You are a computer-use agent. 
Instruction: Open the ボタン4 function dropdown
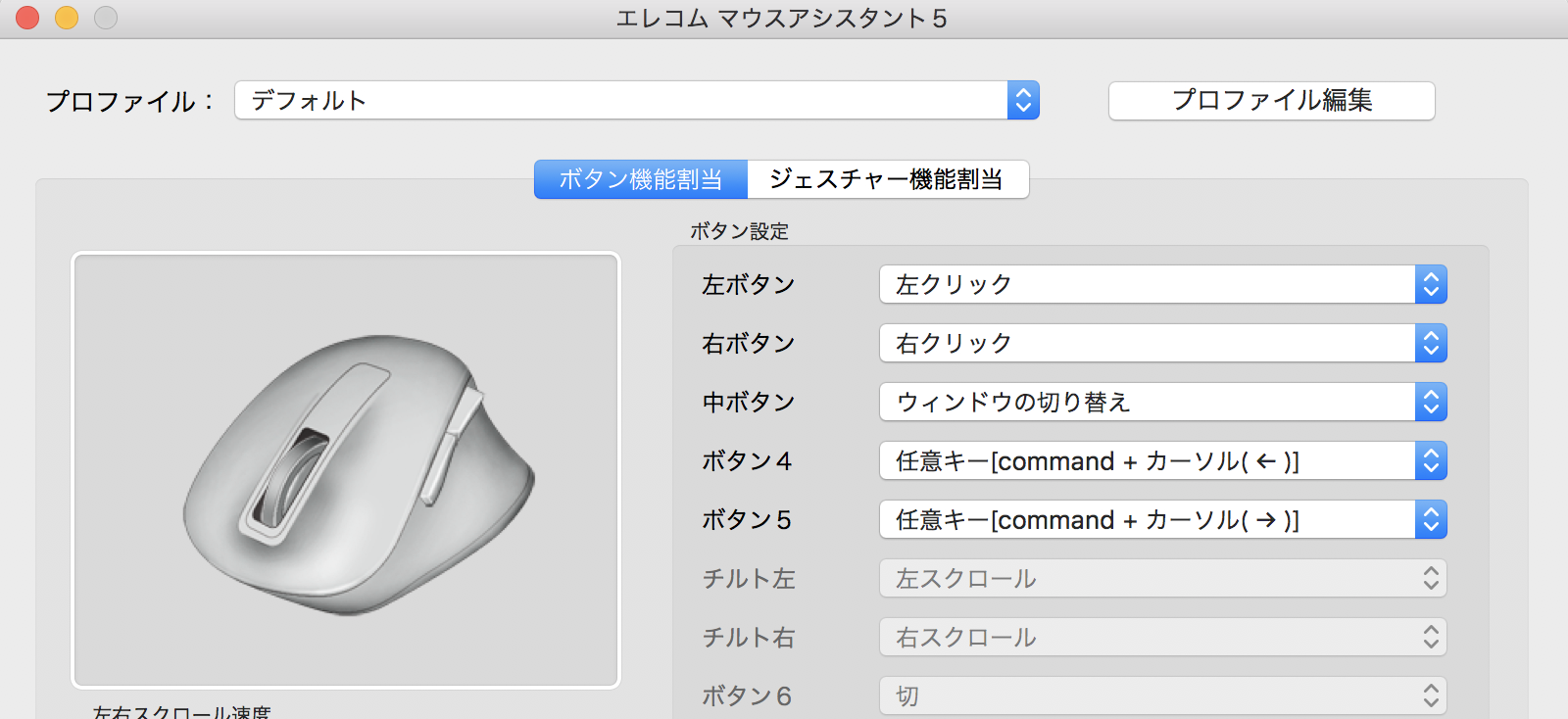[x=1163, y=460]
